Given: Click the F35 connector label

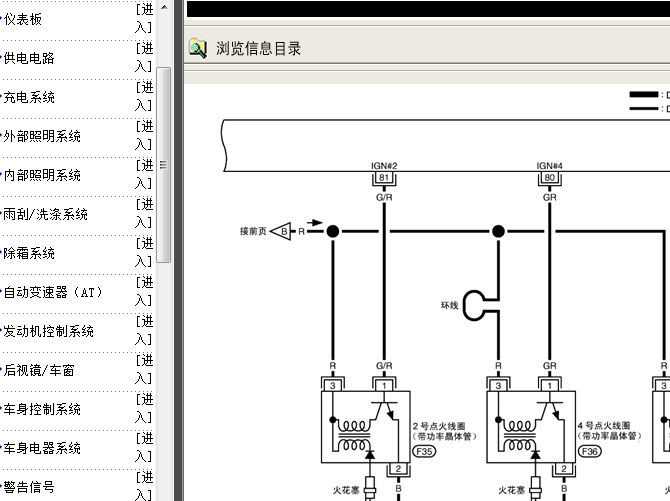Looking at the screenshot, I should pyautogui.click(x=424, y=451).
